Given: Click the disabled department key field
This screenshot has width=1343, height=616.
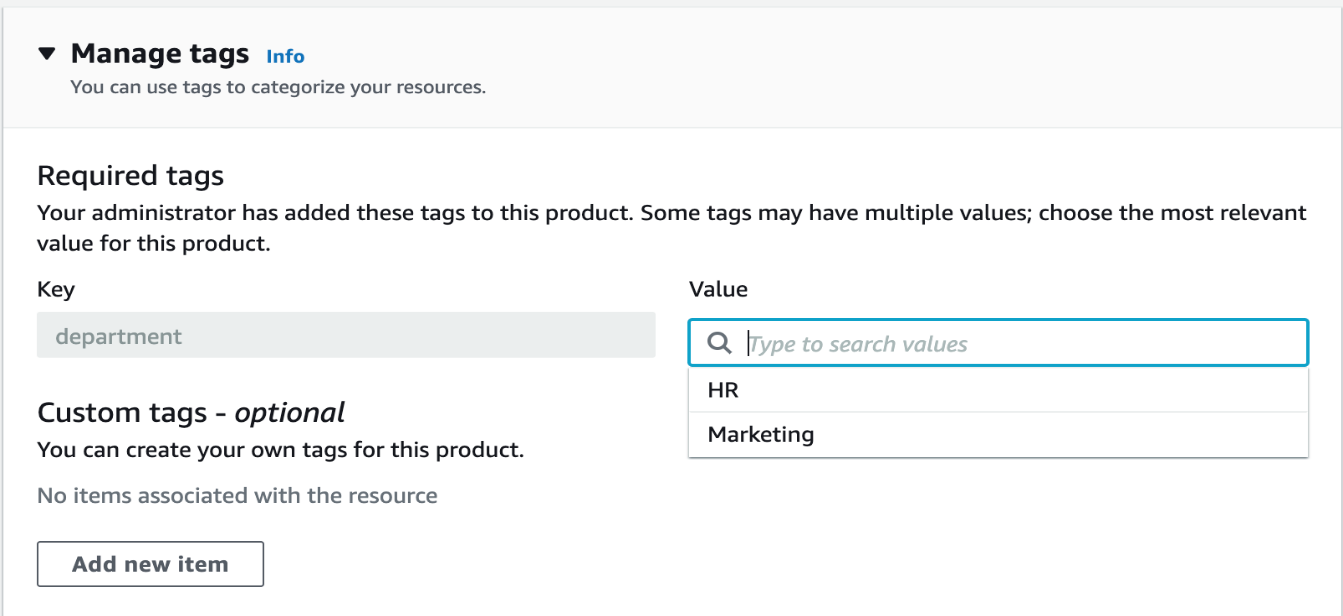Looking at the screenshot, I should pyautogui.click(x=346, y=336).
